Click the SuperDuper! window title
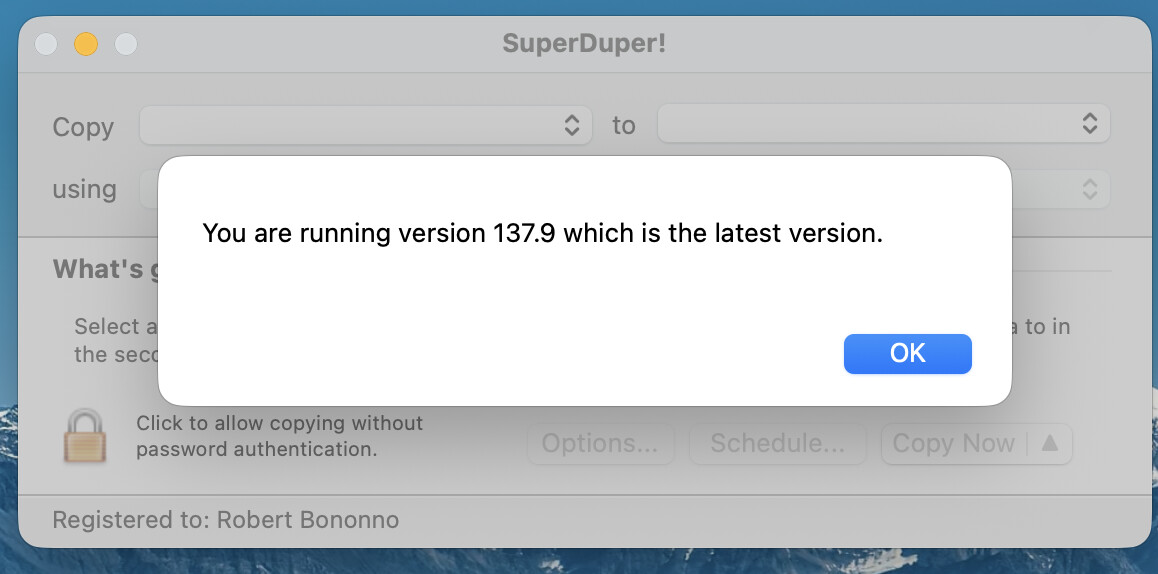Screen dimensions: 1158x574 click(584, 43)
